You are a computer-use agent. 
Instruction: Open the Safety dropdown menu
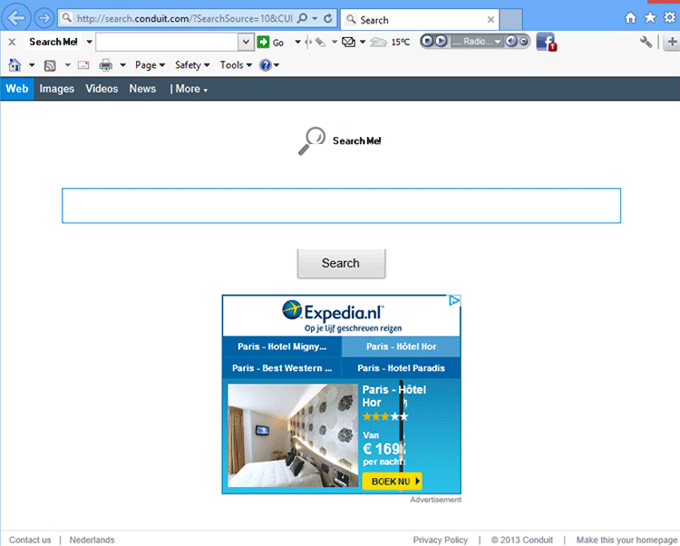(192, 65)
